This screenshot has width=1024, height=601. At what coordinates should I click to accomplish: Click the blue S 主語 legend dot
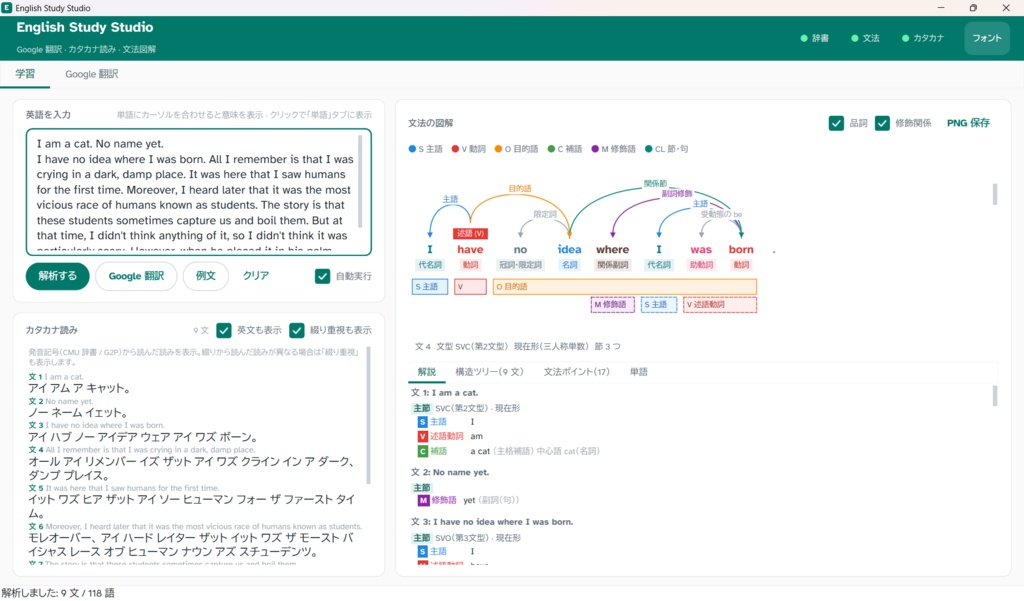pyautogui.click(x=412, y=149)
